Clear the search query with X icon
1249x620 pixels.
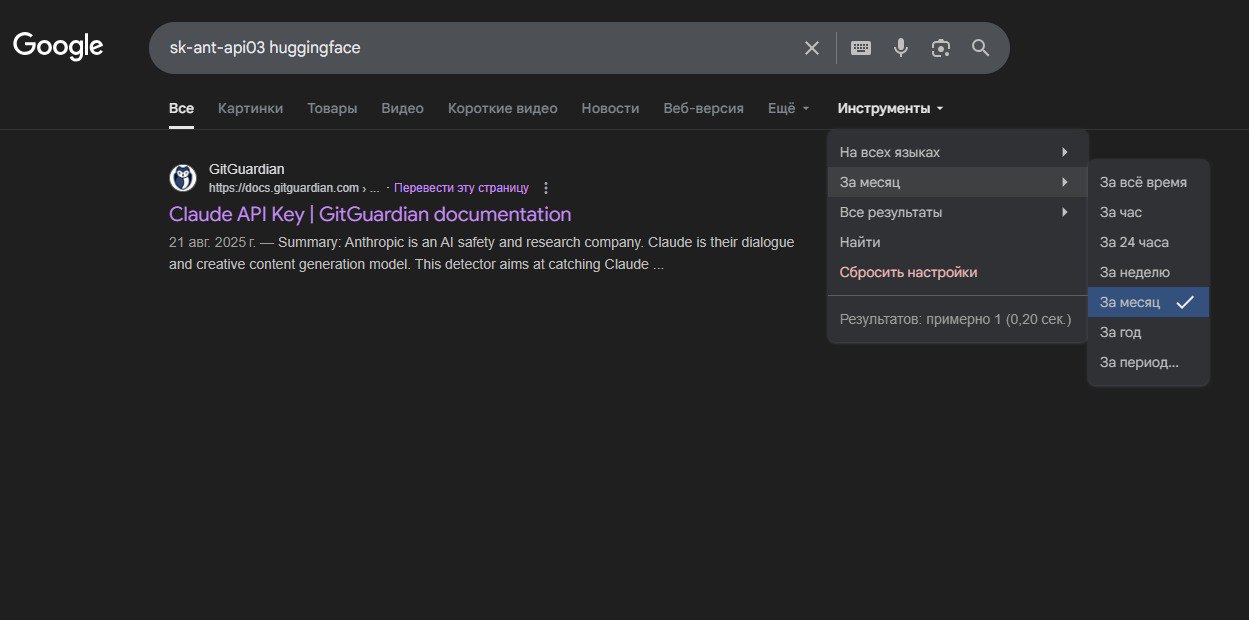point(812,48)
